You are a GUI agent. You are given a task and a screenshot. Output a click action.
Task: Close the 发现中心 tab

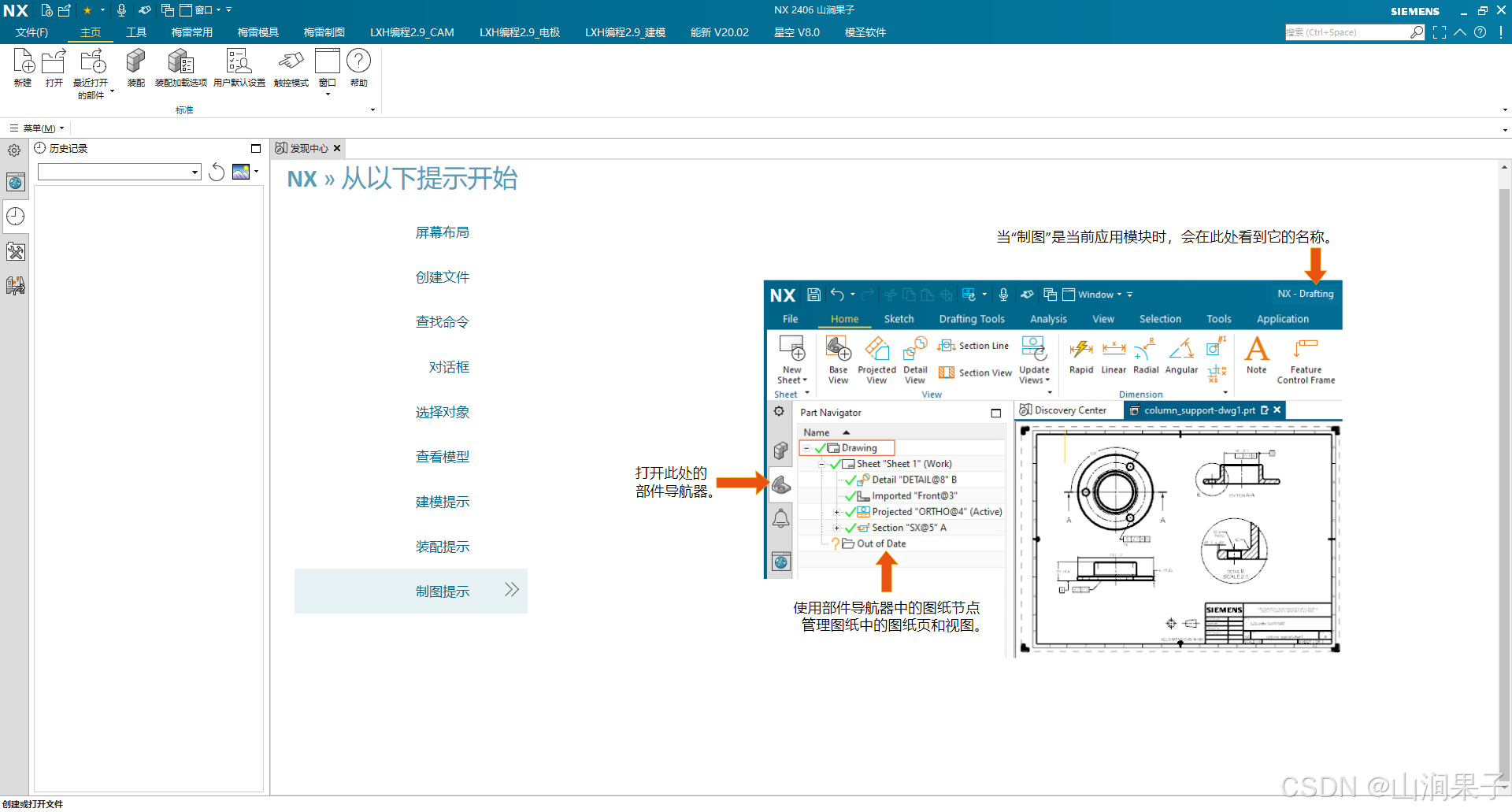(x=337, y=148)
